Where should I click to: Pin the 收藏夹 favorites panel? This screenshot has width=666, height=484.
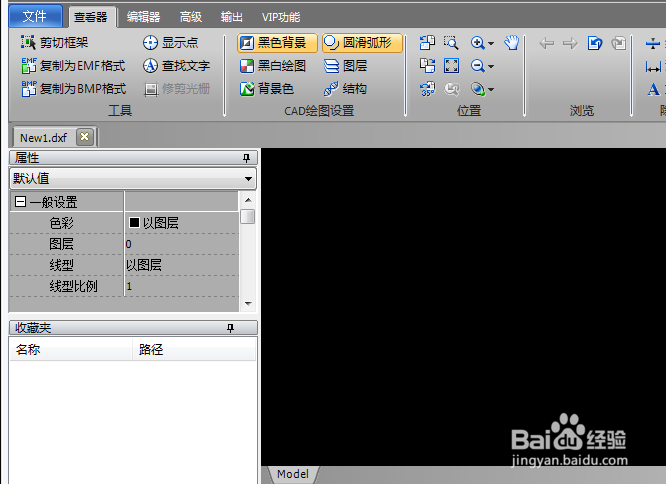pos(230,328)
